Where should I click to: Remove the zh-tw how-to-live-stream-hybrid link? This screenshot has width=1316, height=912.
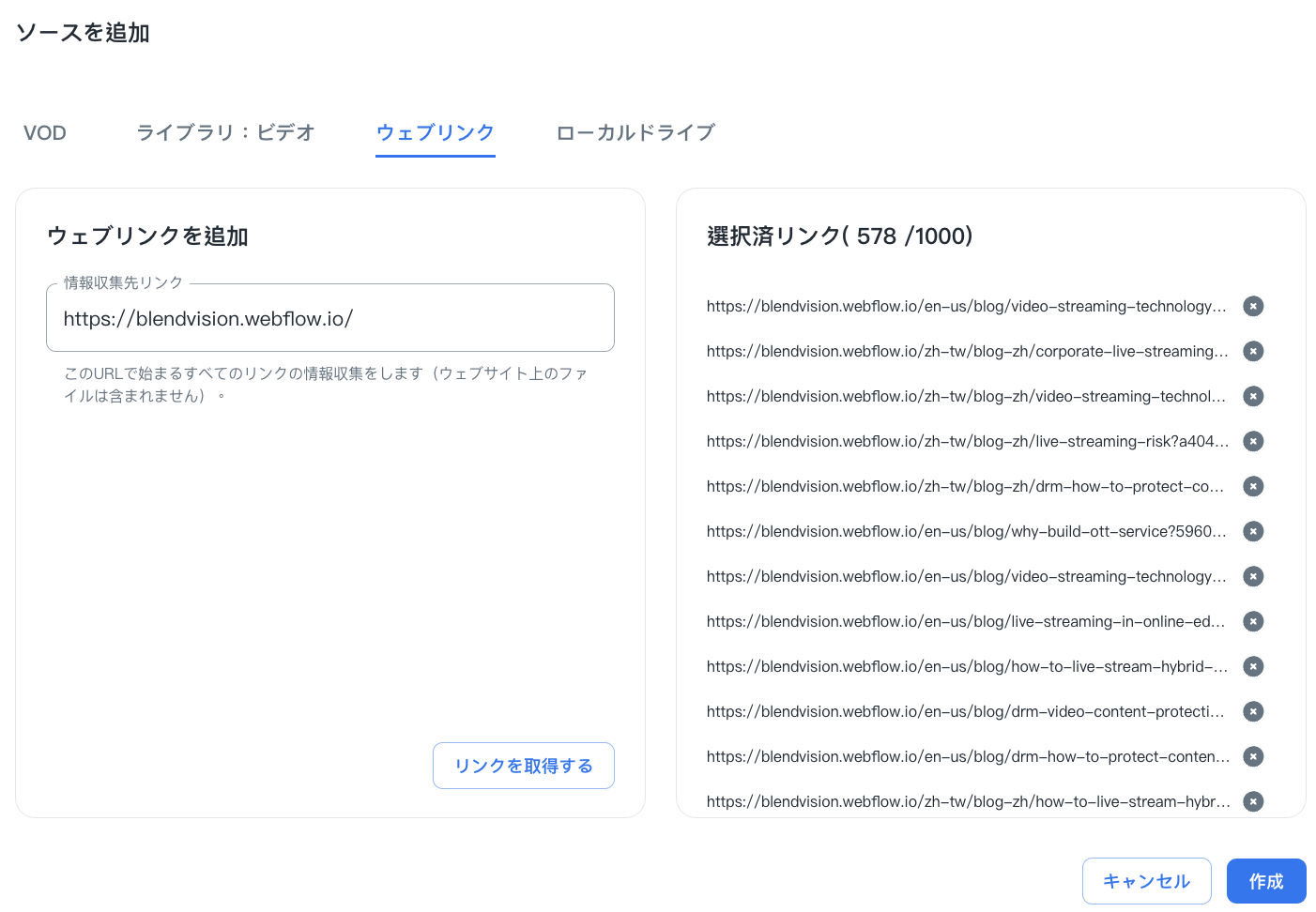[1253, 801]
